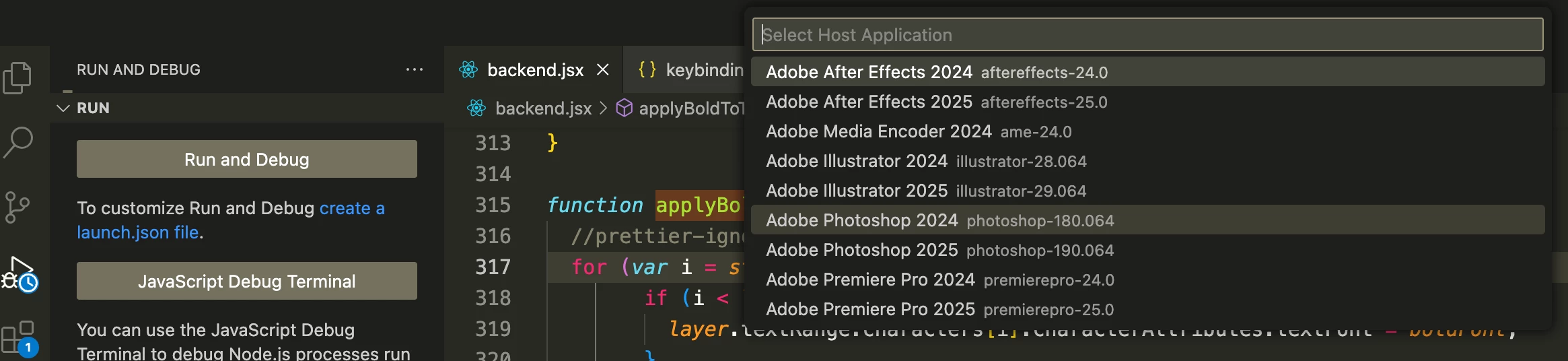The width and height of the screenshot is (1568, 361).
Task: Click the applyBoldTo symbol cube icon in breadcrumb
Action: (625, 108)
